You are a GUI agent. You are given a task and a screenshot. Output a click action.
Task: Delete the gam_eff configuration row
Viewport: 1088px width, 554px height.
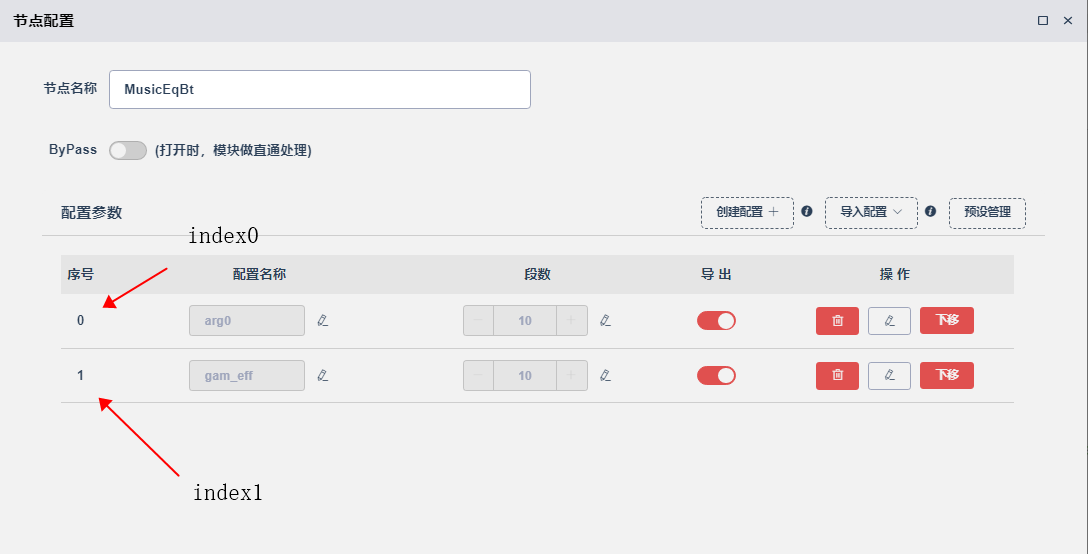pyautogui.click(x=837, y=376)
